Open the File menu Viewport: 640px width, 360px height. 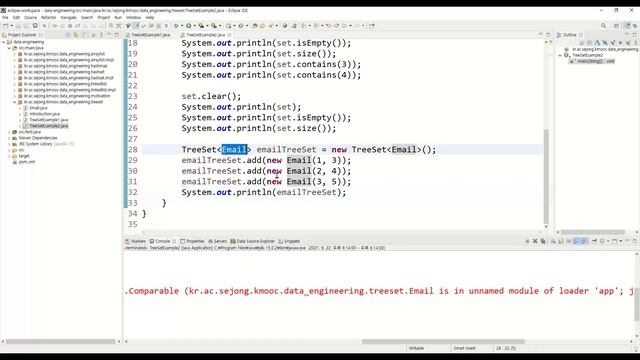(x=5, y=18)
